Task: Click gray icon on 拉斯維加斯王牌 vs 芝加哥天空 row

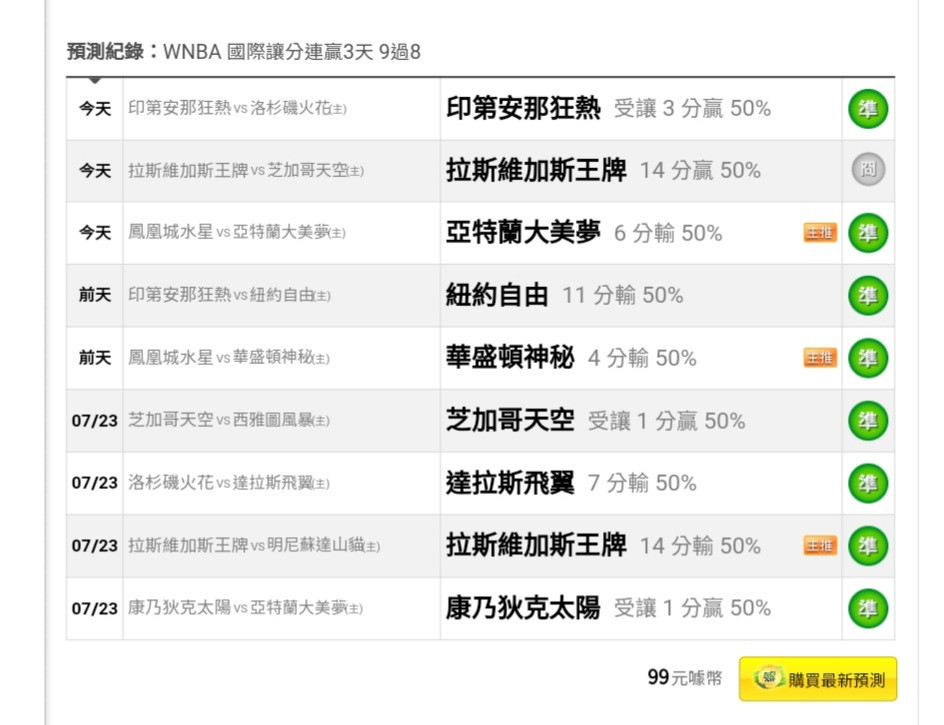Action: (868, 170)
